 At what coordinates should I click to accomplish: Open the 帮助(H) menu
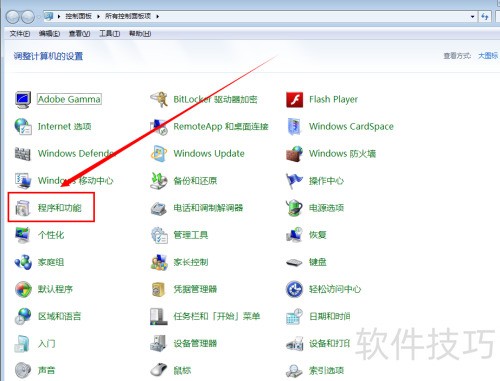pos(140,34)
